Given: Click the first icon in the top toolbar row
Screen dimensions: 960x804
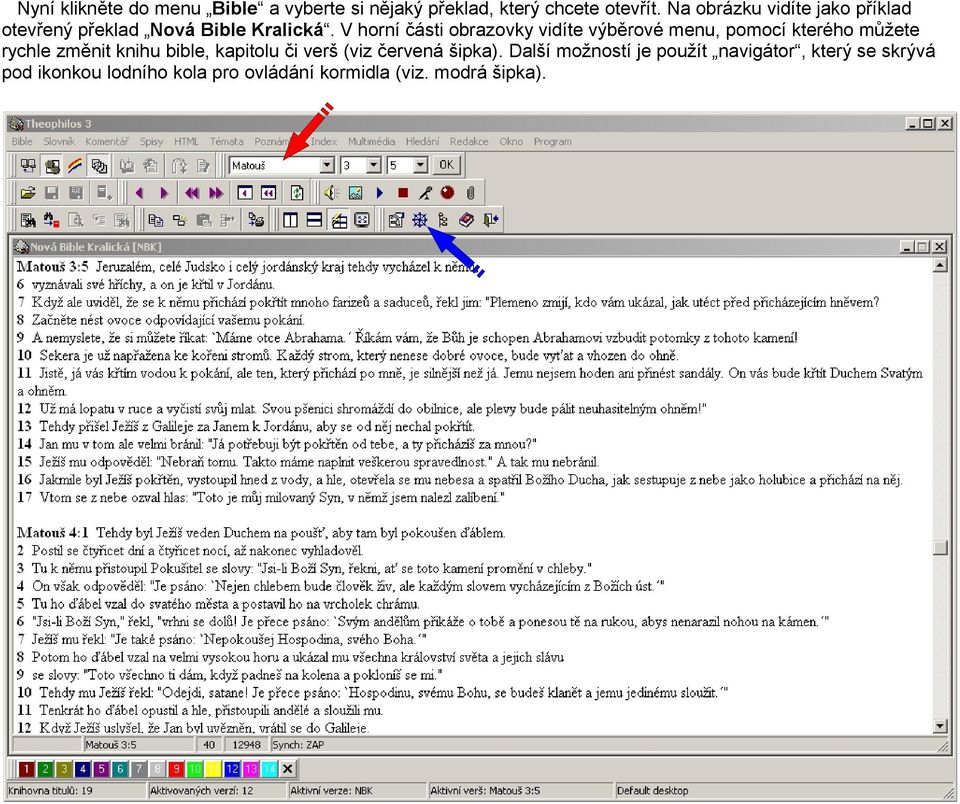Looking at the screenshot, I should (x=28, y=165).
